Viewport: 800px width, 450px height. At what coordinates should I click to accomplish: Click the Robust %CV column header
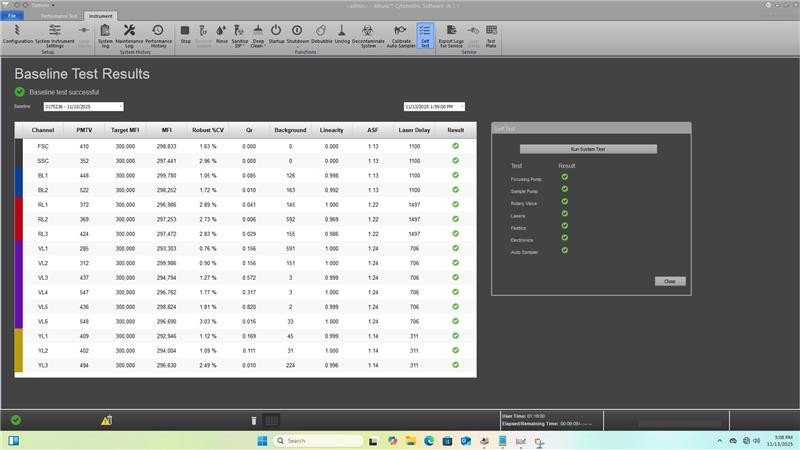[x=207, y=130]
